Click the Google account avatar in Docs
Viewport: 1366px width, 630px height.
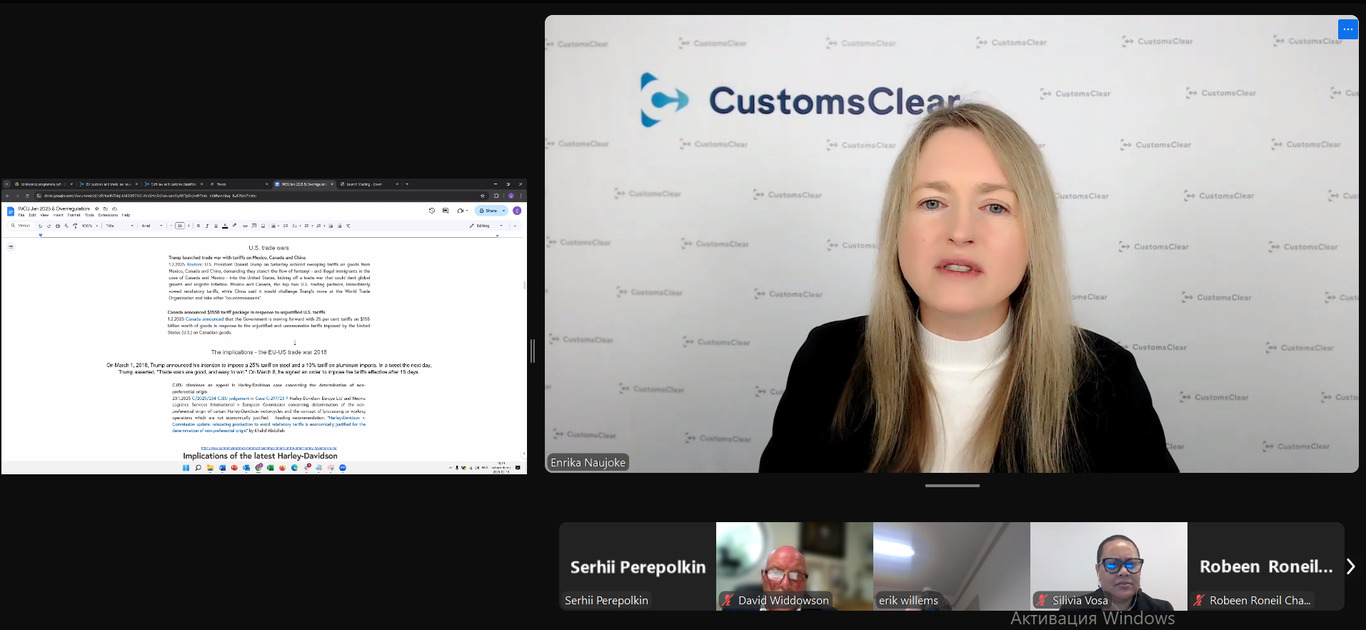(x=517, y=211)
